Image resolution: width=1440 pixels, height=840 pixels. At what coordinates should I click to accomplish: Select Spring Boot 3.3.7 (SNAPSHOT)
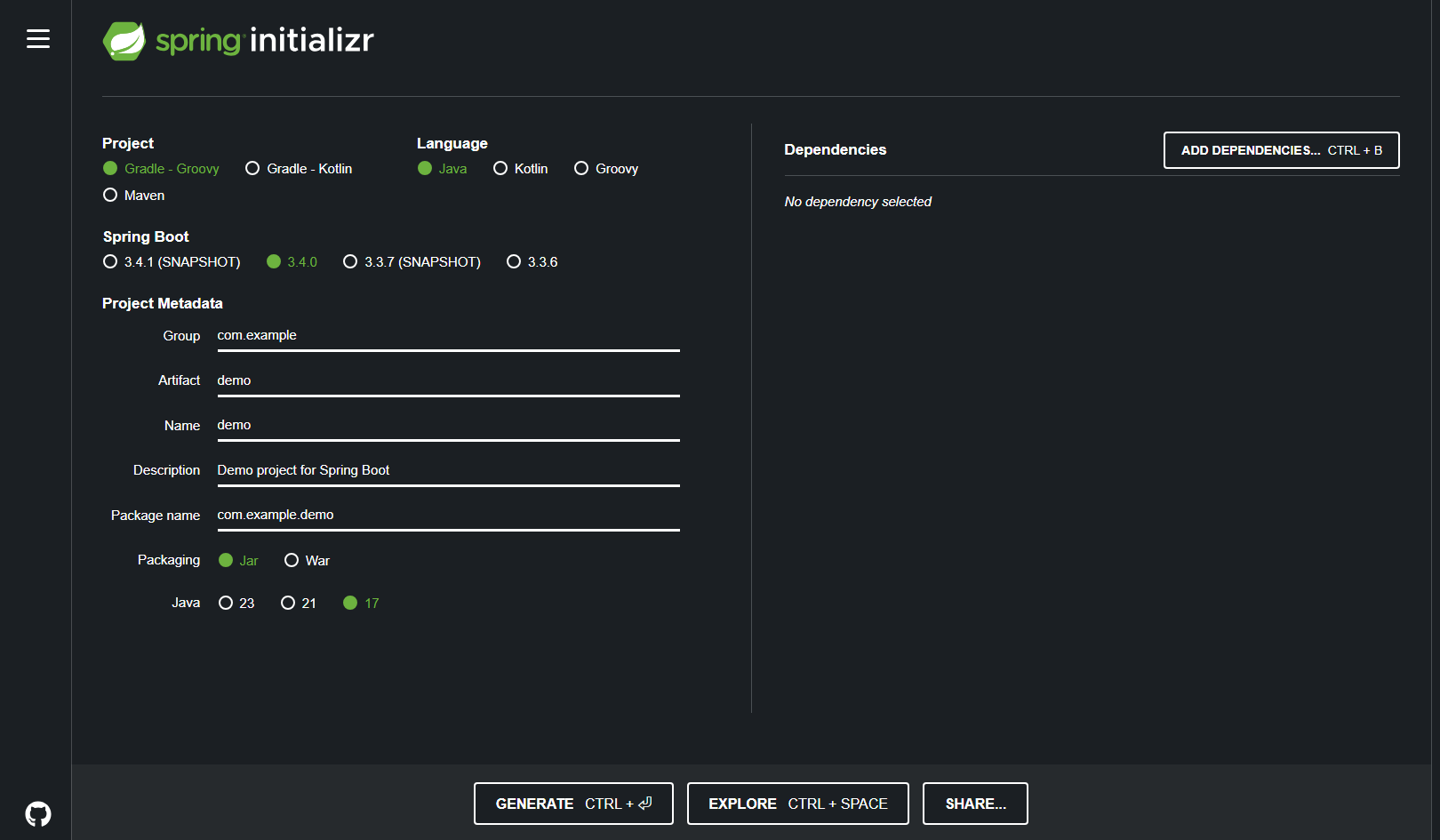(412, 262)
